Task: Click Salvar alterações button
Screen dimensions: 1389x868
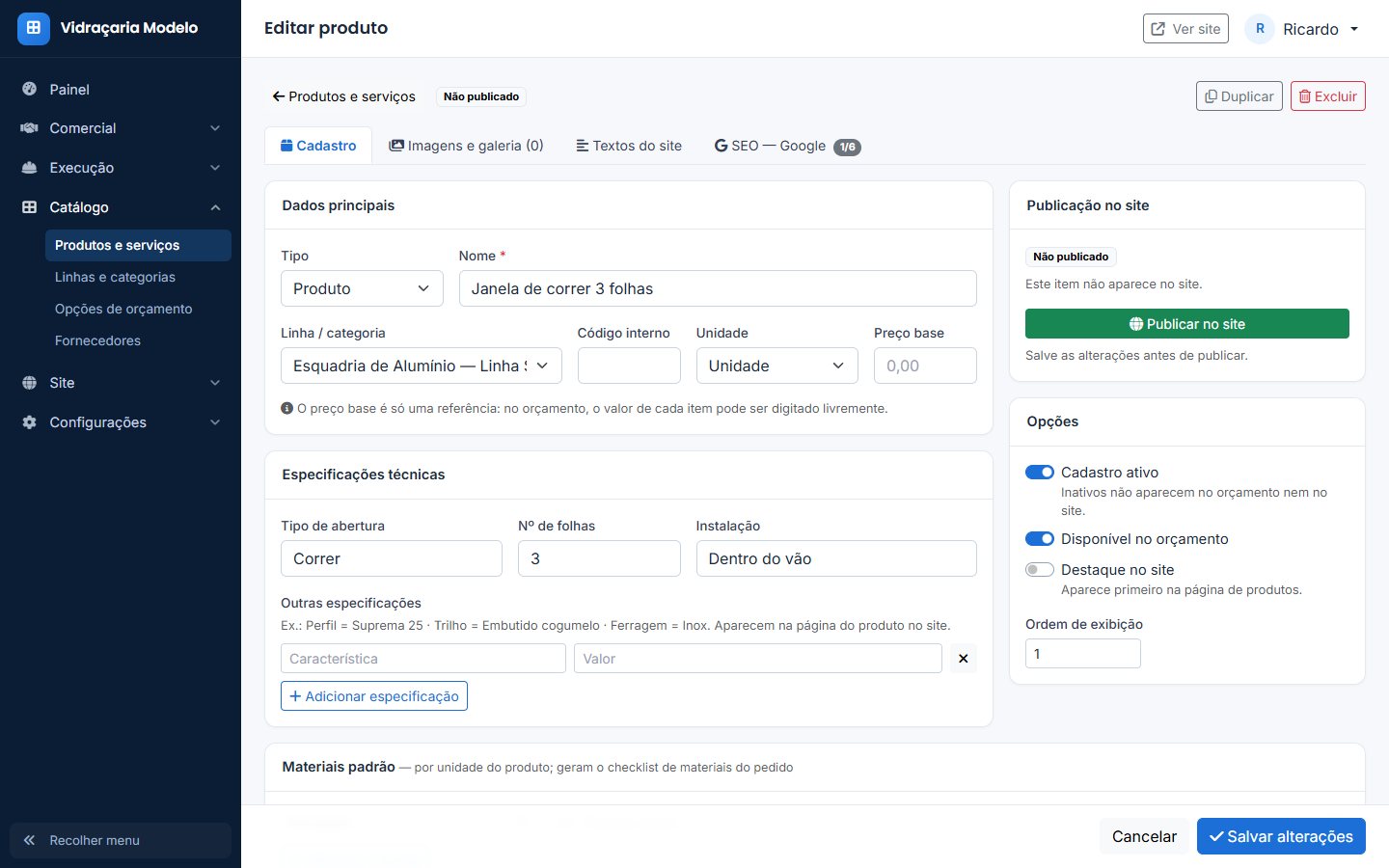Action: tap(1281, 836)
